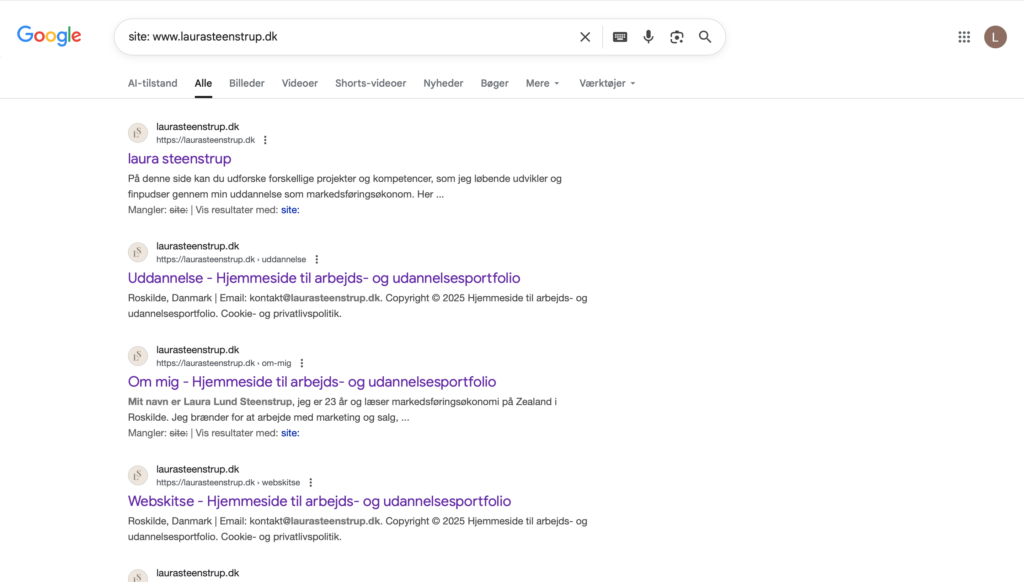The image size is (1024, 582).
Task: Open the 'Uddannelse - Hjemmeside' result link
Action: [324, 278]
